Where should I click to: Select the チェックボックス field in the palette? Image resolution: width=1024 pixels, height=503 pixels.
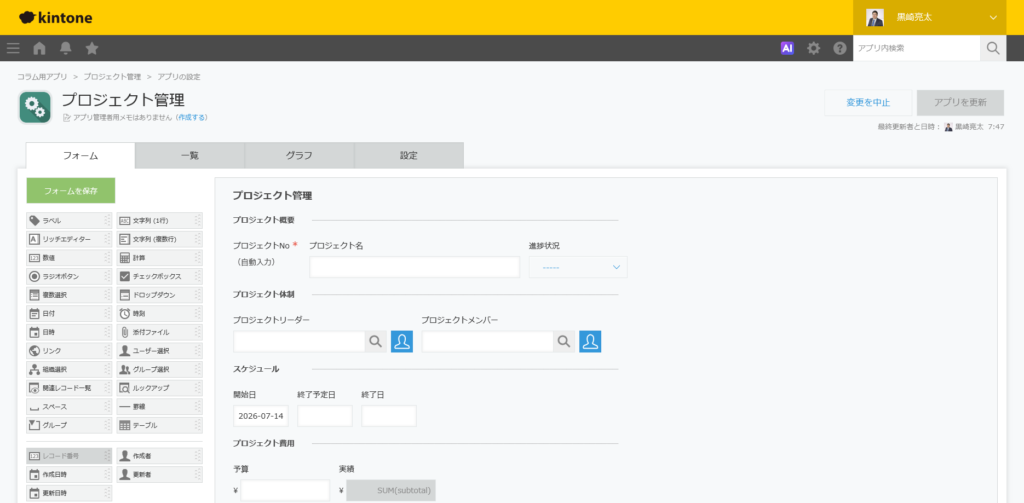coord(159,276)
